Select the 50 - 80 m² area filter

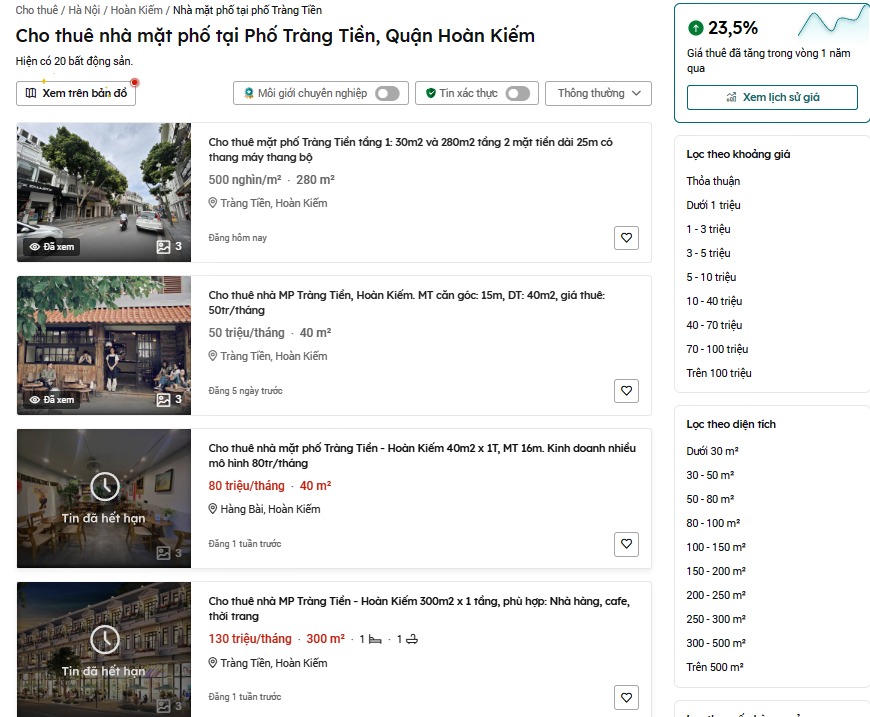710,499
